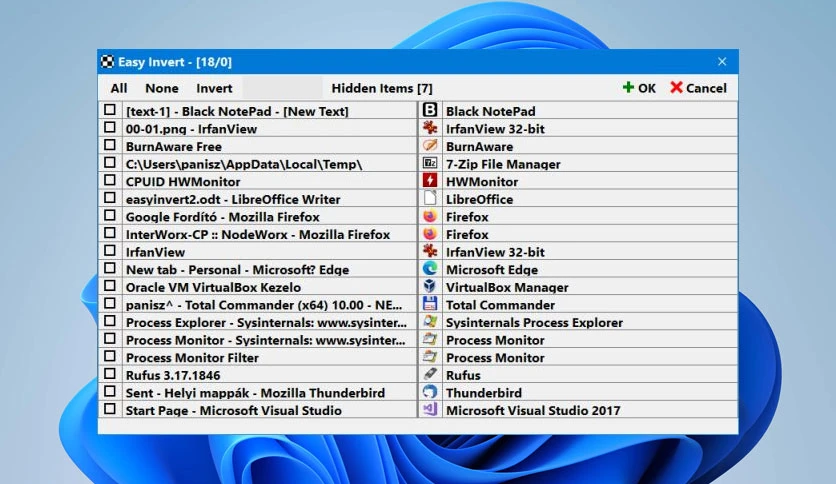This screenshot has width=836, height=484.
Task: Click the HWMonitor red lightning icon
Action: (430, 180)
